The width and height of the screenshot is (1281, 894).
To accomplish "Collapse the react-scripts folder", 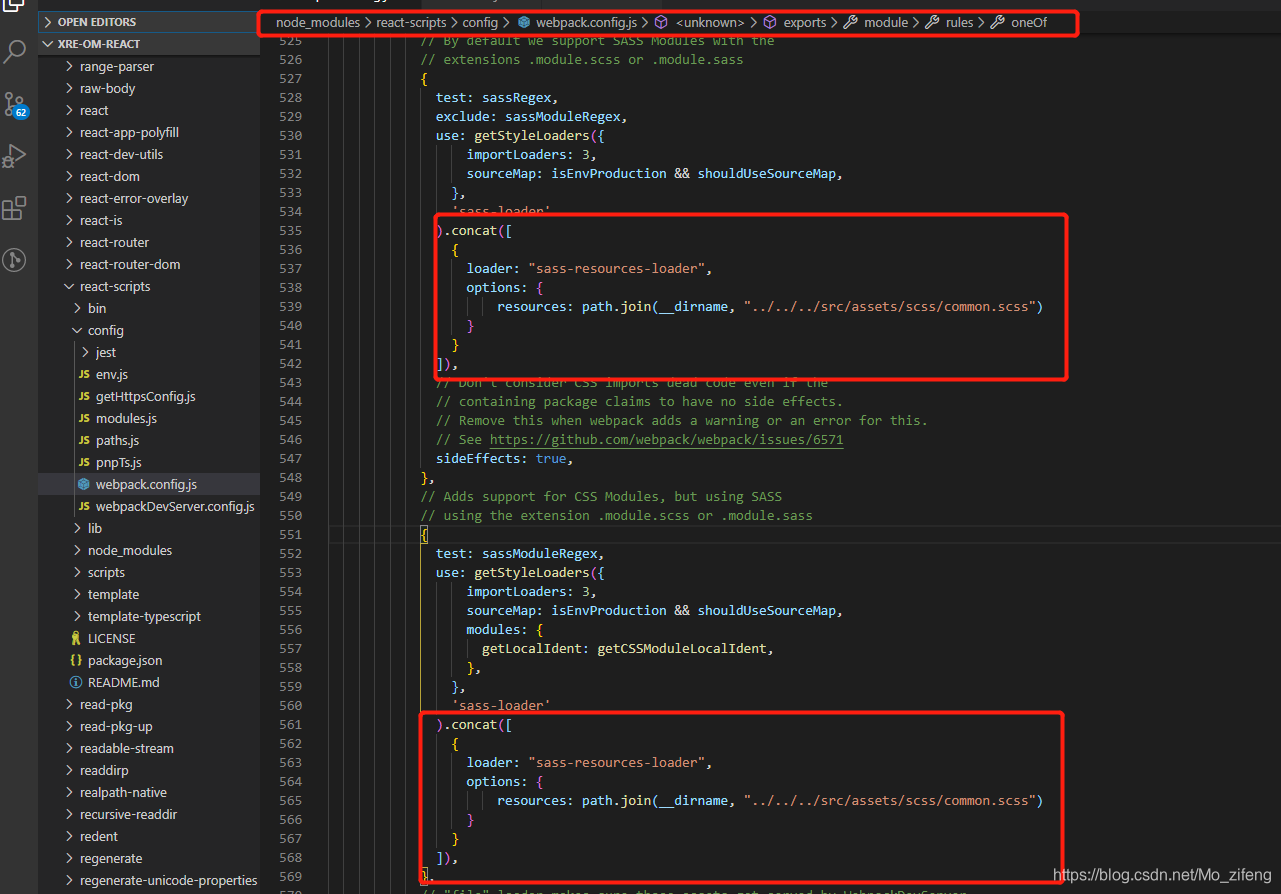I will point(69,286).
